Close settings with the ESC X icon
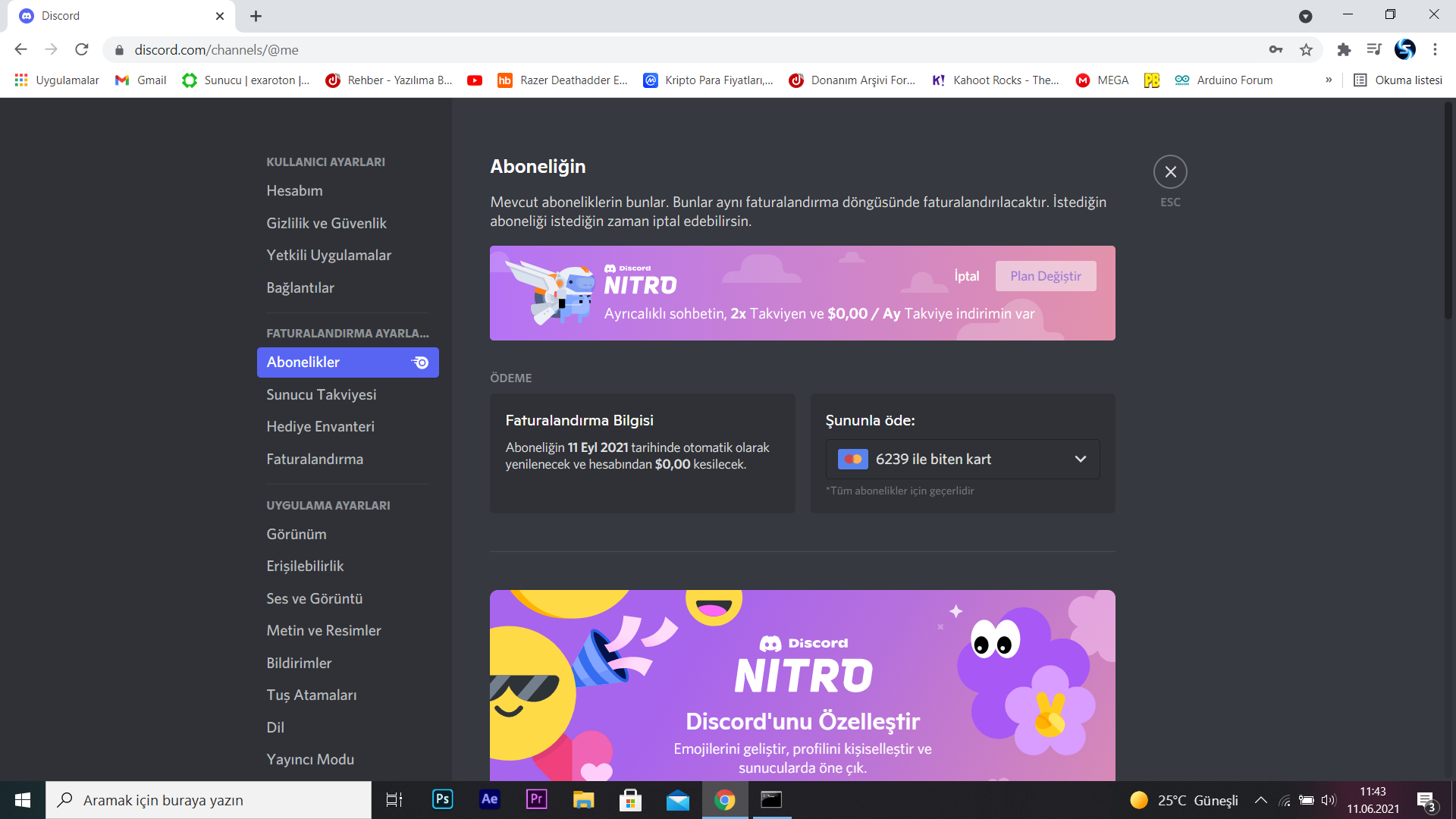The height and width of the screenshot is (819, 1456). [x=1170, y=172]
